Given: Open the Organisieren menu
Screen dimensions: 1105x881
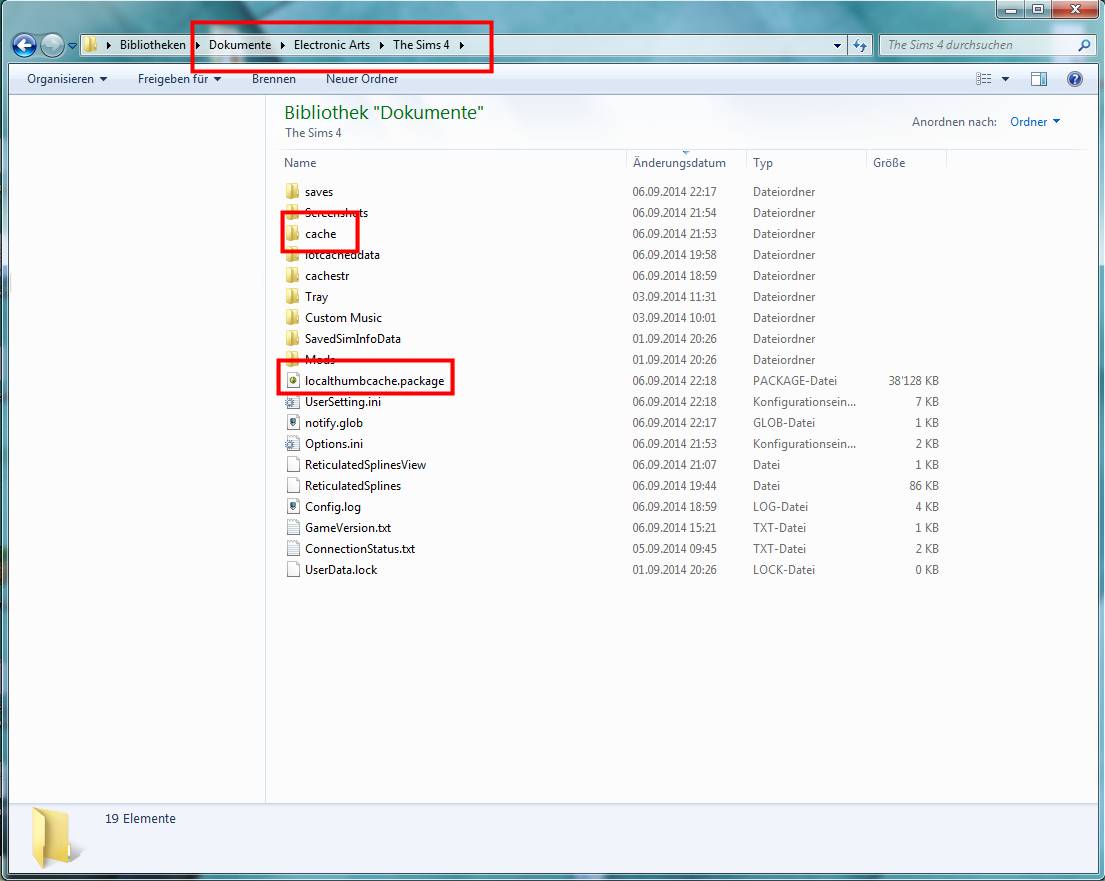Looking at the screenshot, I should point(67,79).
